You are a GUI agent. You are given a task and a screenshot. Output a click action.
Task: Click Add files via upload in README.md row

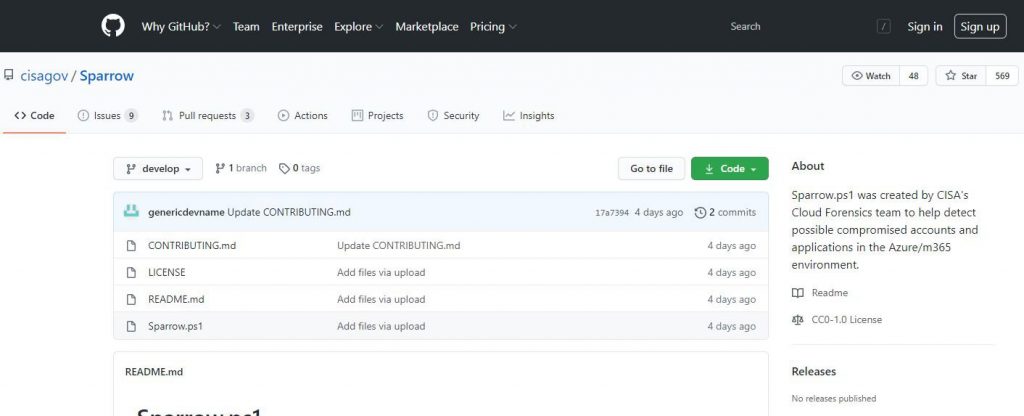[381, 299]
